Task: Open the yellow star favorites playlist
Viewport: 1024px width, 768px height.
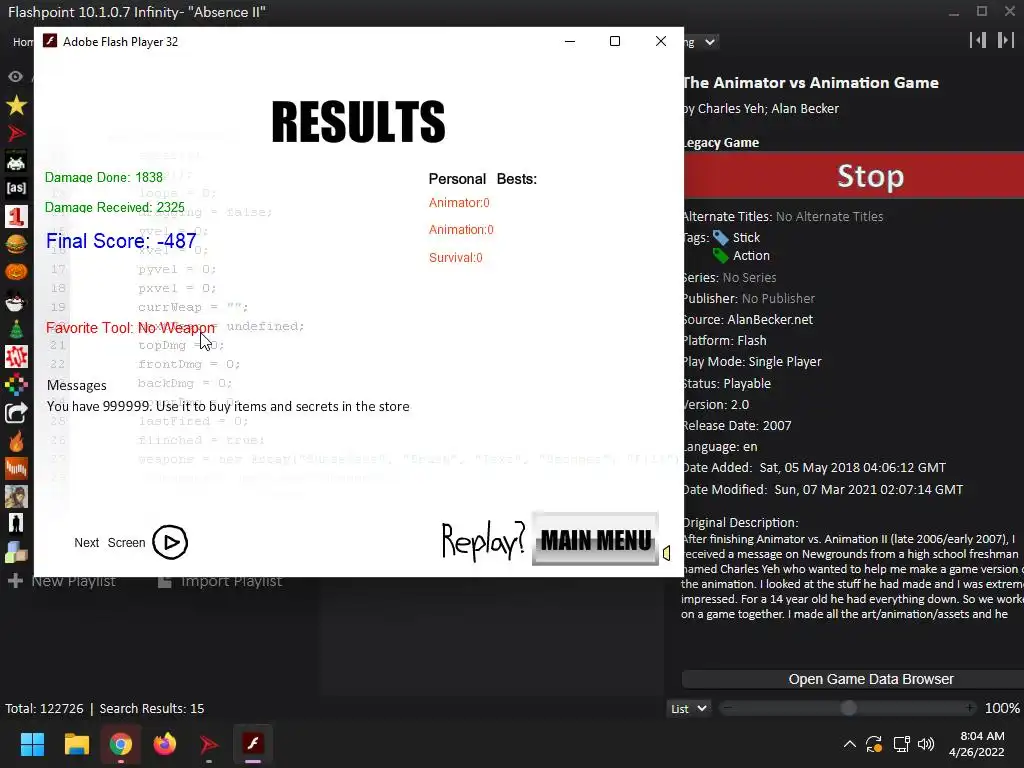Action: click(x=16, y=105)
